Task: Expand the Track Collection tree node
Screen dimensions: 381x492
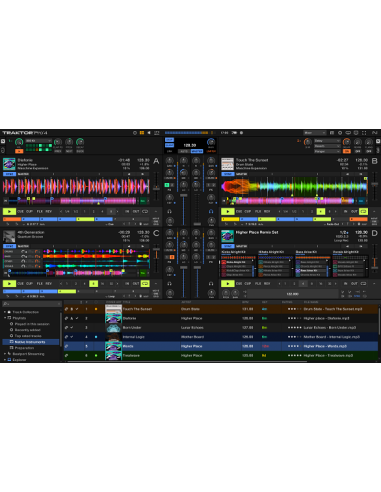Action: pyautogui.click(x=5, y=312)
